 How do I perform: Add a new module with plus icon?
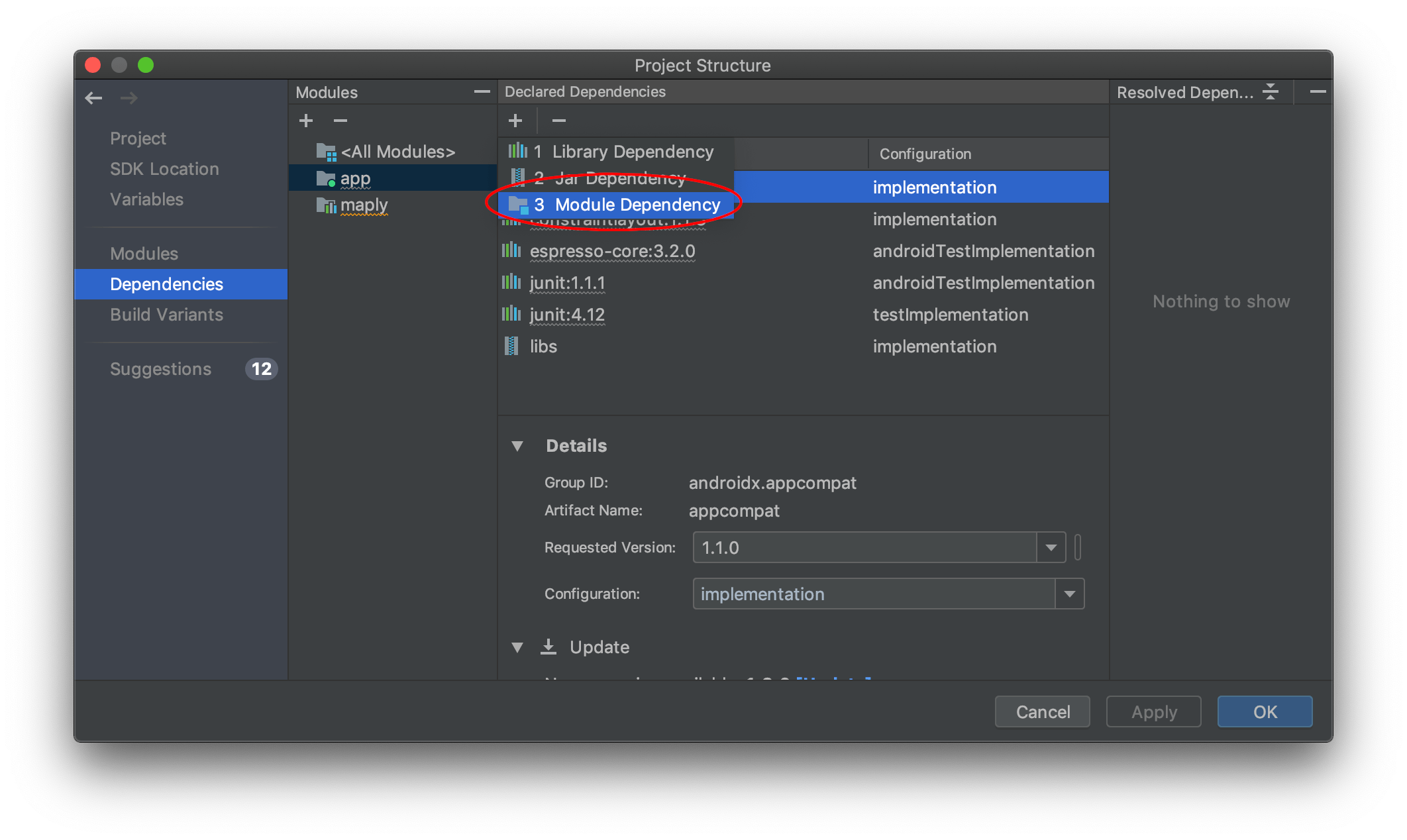306,121
